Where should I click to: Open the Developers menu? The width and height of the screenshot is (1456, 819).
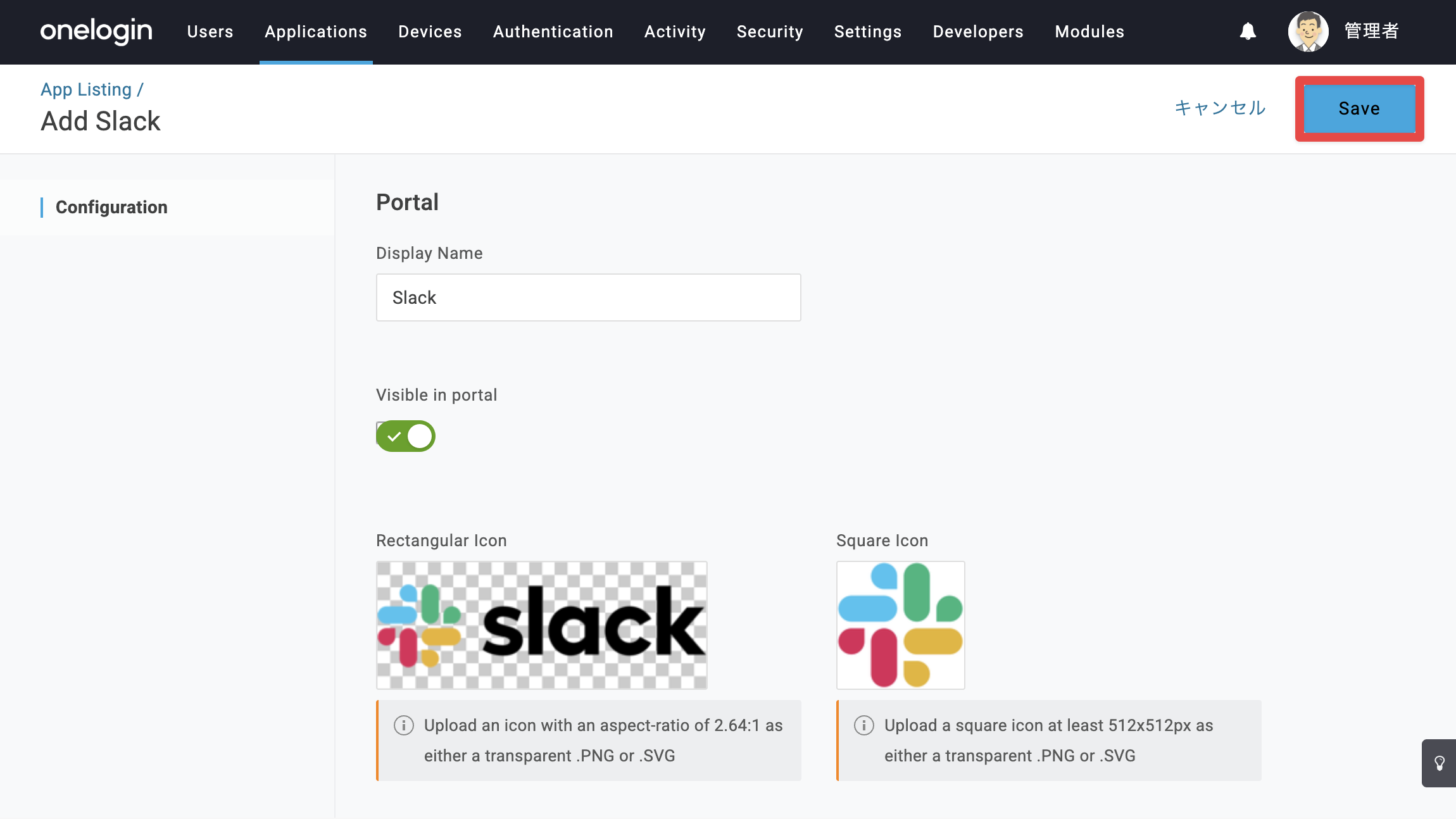coord(978,32)
